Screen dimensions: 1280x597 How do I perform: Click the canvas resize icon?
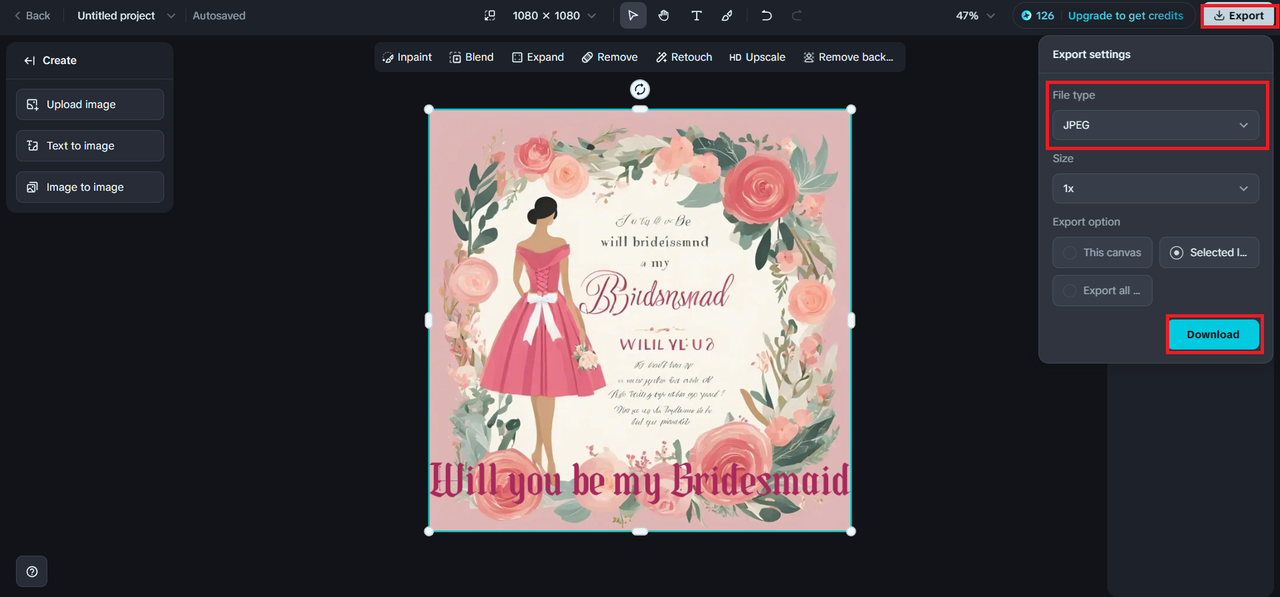(490, 16)
